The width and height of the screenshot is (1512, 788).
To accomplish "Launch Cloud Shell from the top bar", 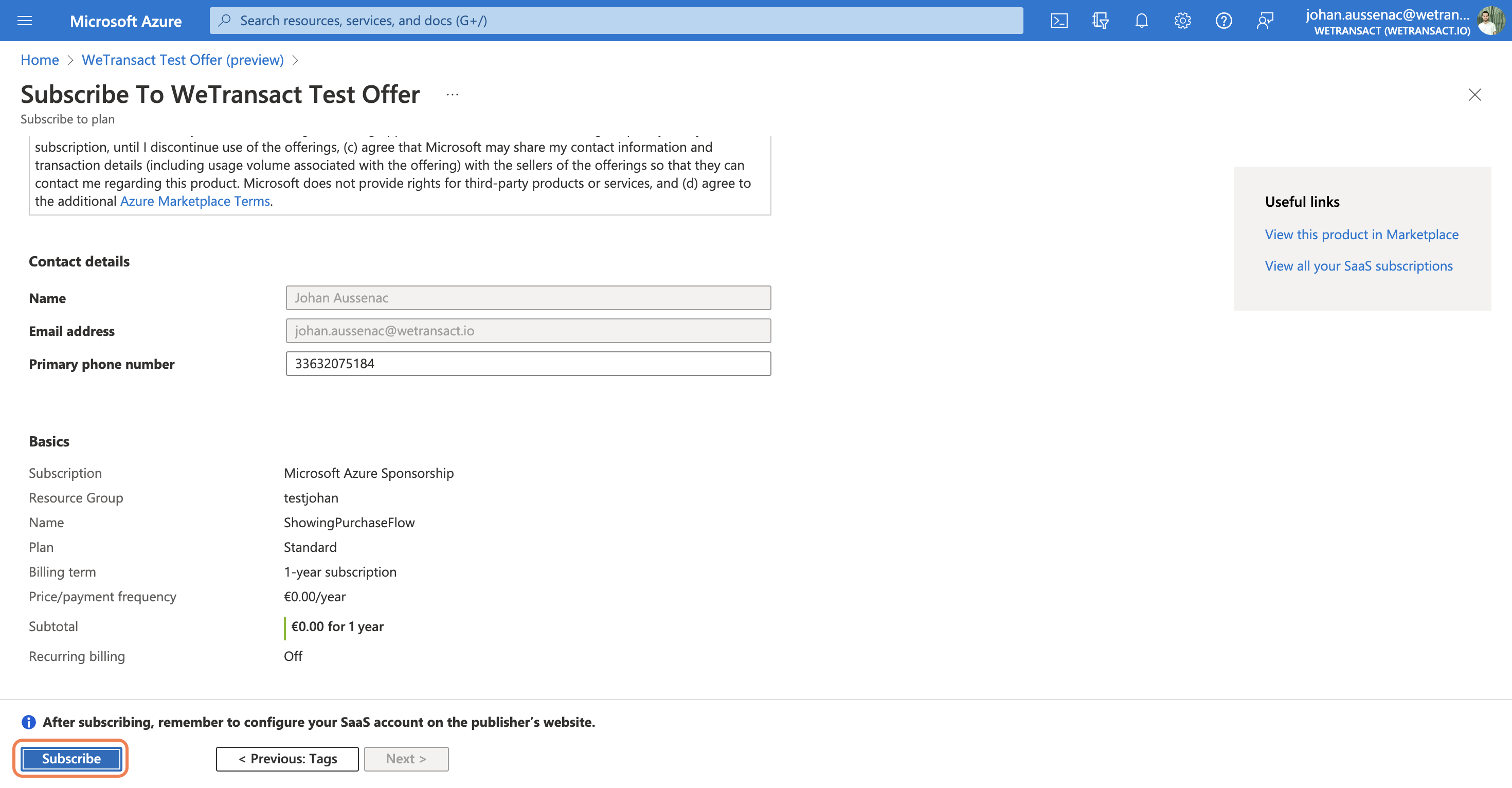I will pyautogui.click(x=1059, y=21).
